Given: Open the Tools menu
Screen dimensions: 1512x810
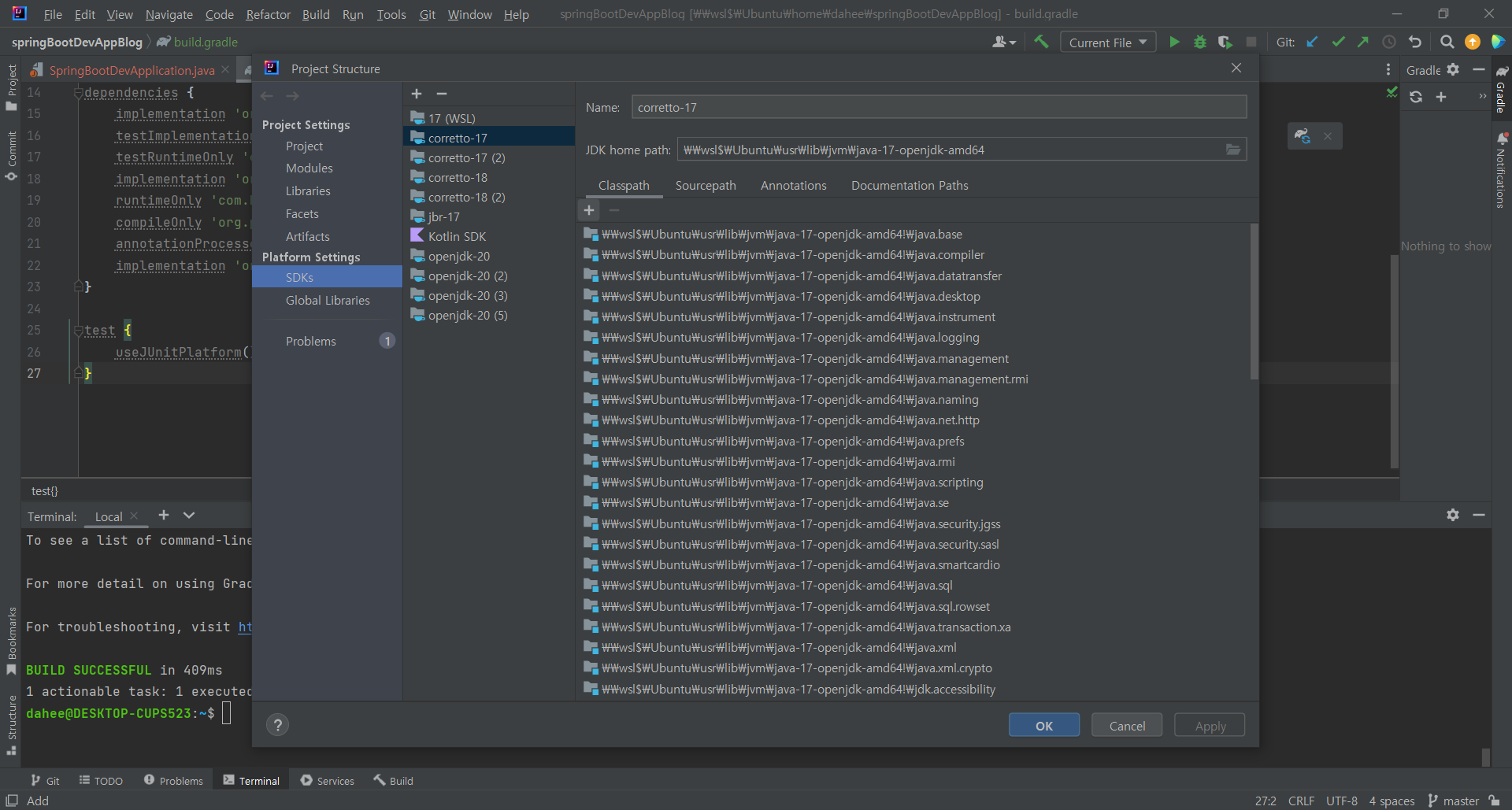Looking at the screenshot, I should click(391, 14).
